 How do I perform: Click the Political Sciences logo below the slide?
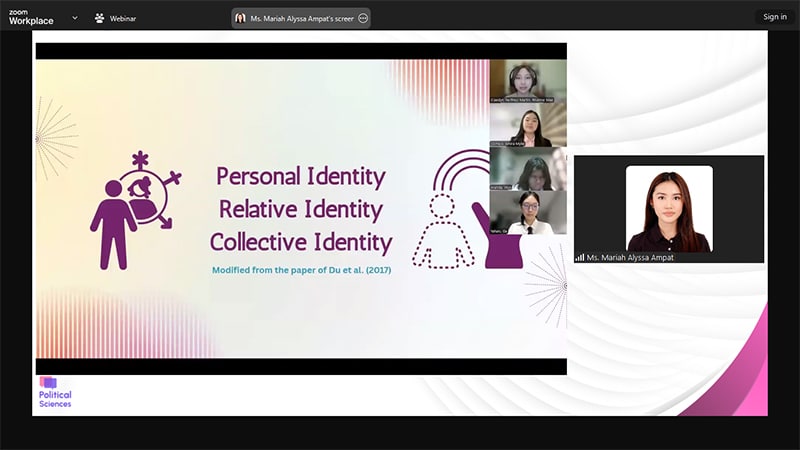coord(54,392)
